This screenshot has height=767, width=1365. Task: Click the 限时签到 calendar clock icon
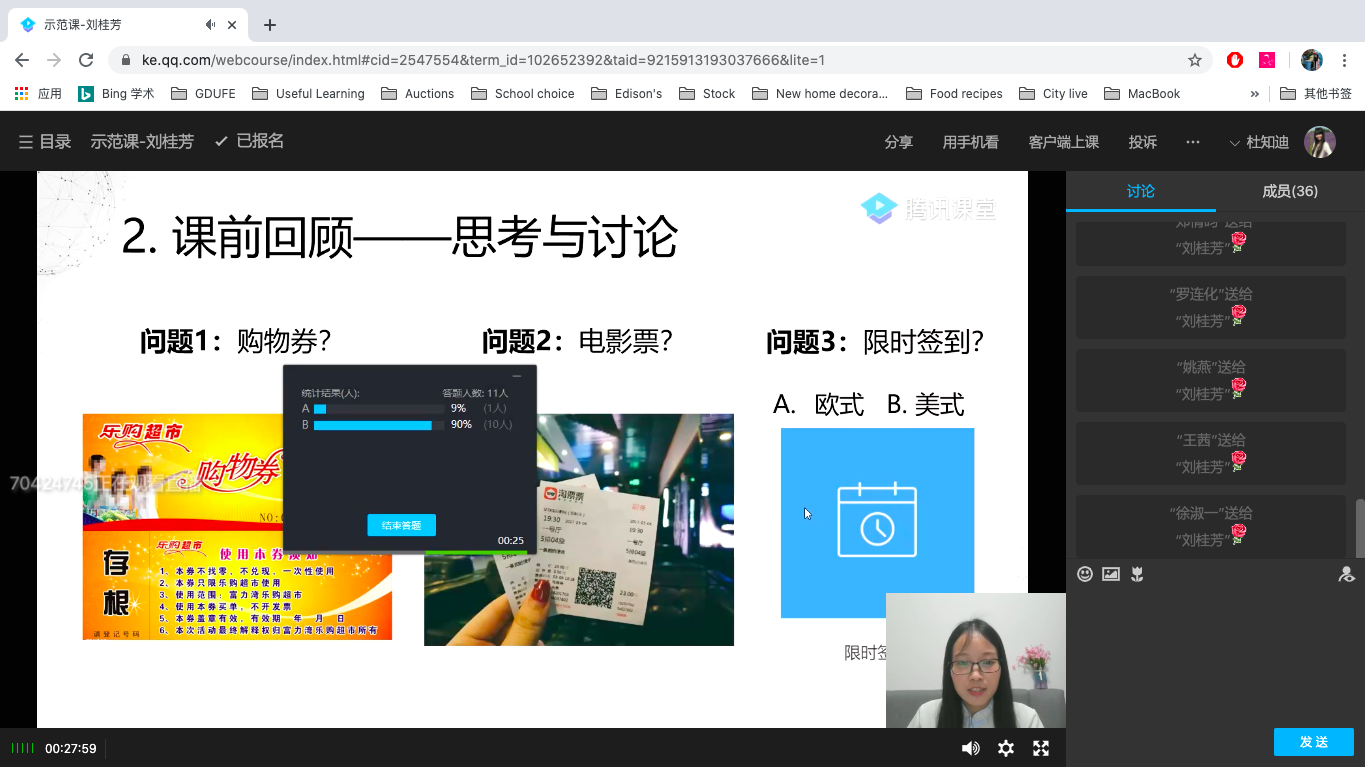[x=877, y=521]
